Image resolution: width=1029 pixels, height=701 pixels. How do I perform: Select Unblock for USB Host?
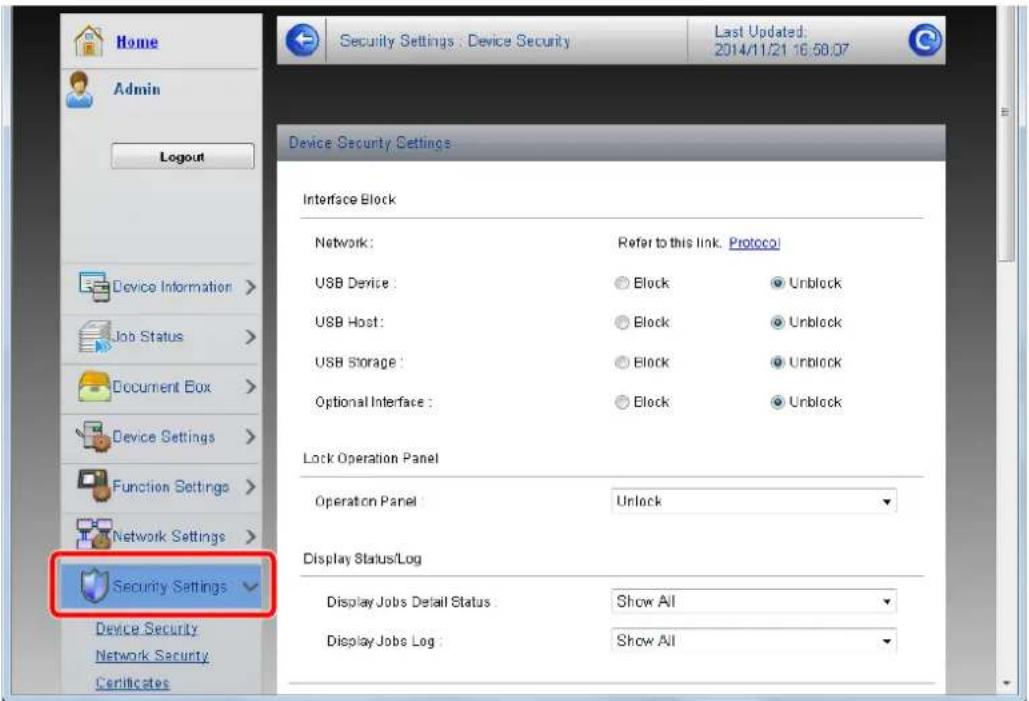(x=777, y=323)
